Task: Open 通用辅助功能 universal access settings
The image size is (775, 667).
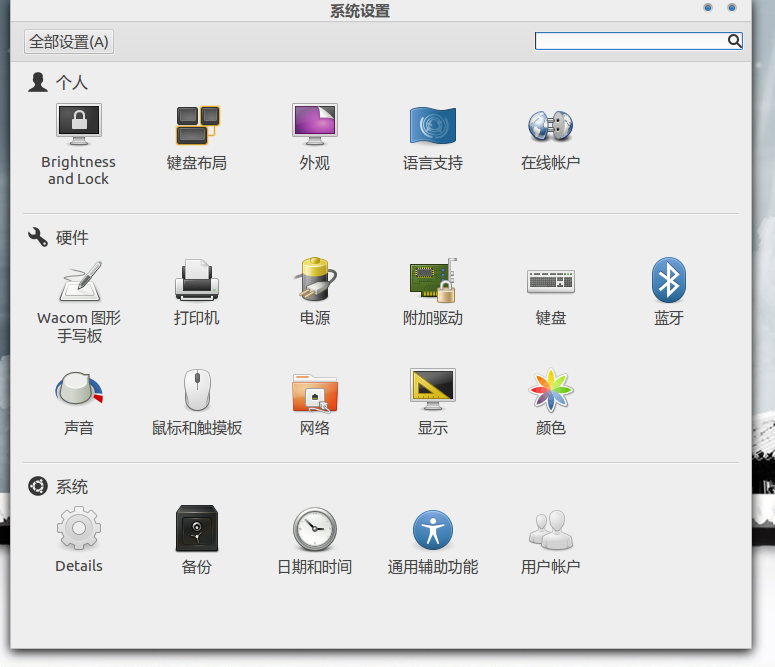Action: [x=432, y=540]
